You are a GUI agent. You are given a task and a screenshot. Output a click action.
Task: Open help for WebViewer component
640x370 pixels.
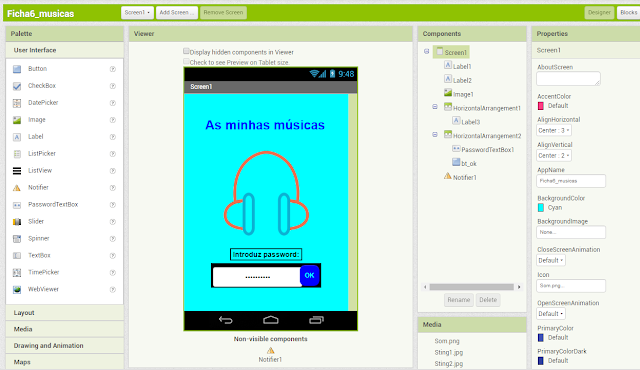[x=113, y=290]
